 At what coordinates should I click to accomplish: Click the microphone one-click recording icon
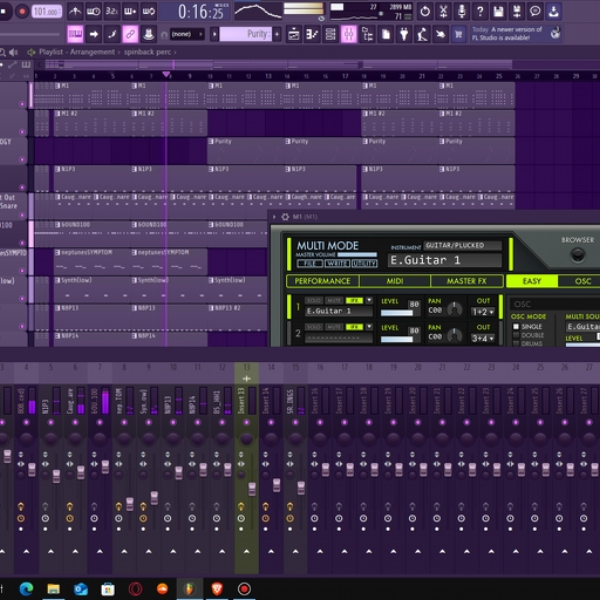(461, 11)
